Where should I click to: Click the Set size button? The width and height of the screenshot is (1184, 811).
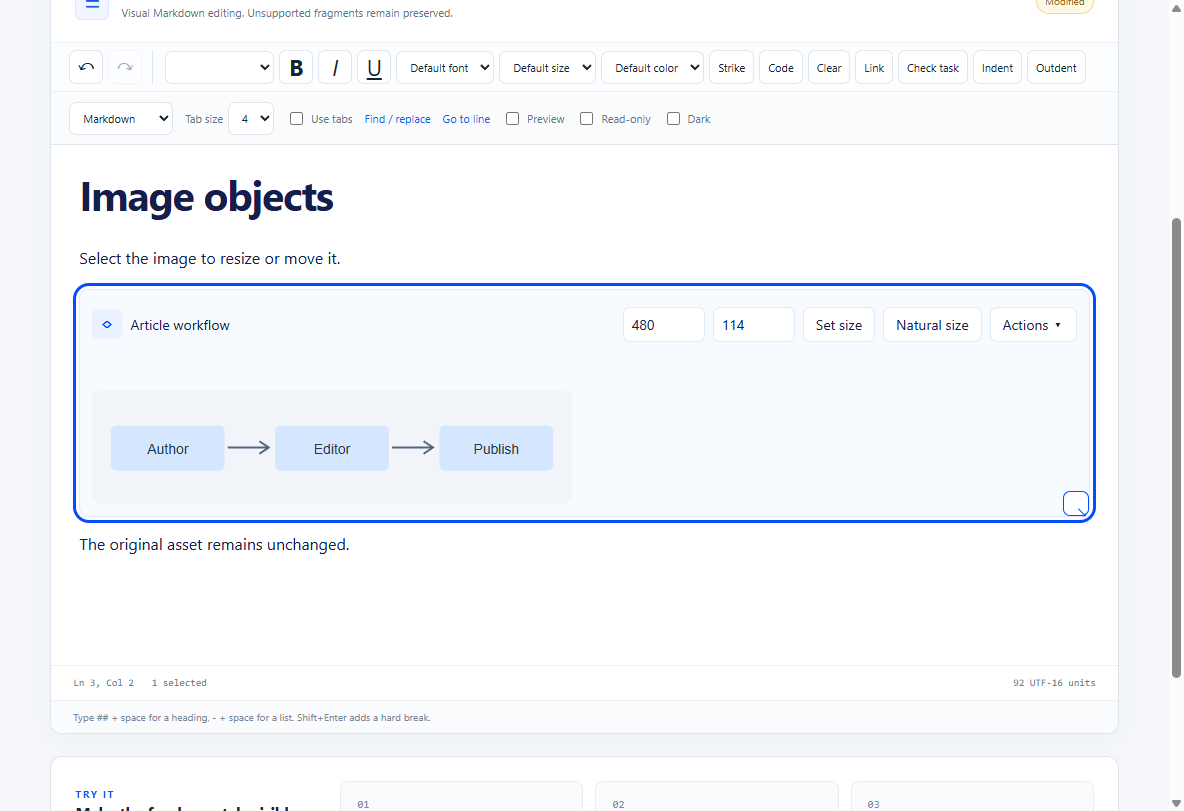tap(839, 325)
